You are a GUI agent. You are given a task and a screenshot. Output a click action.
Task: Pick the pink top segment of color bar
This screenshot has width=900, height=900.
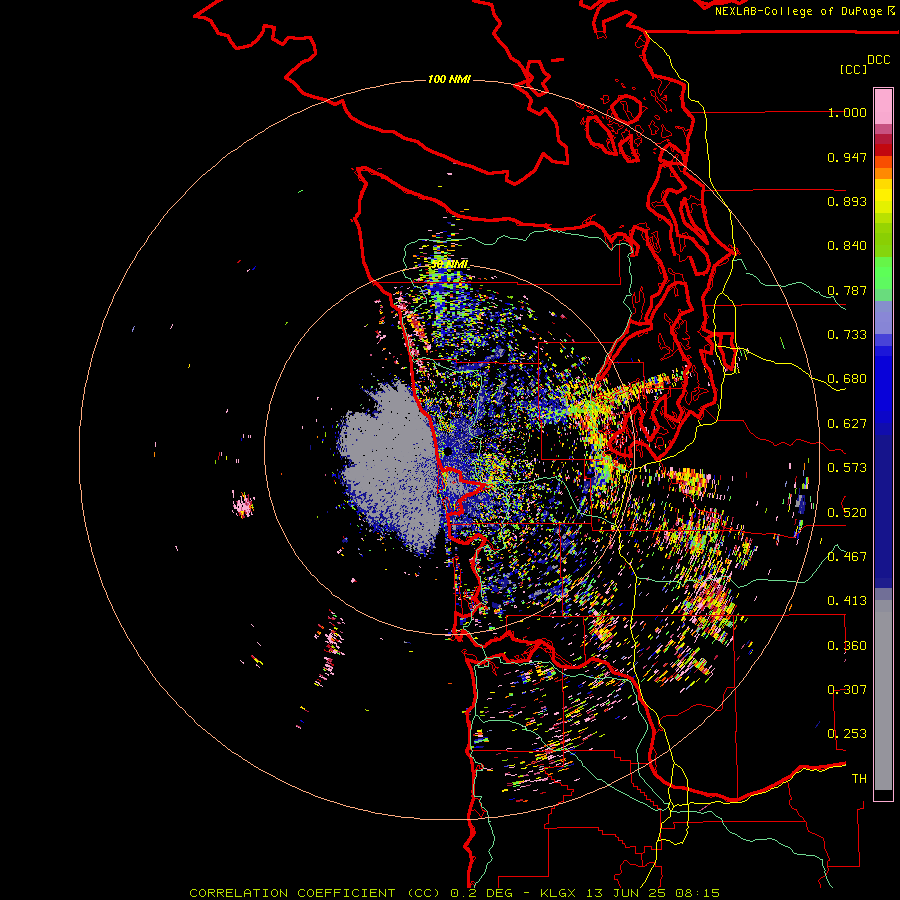tap(883, 107)
